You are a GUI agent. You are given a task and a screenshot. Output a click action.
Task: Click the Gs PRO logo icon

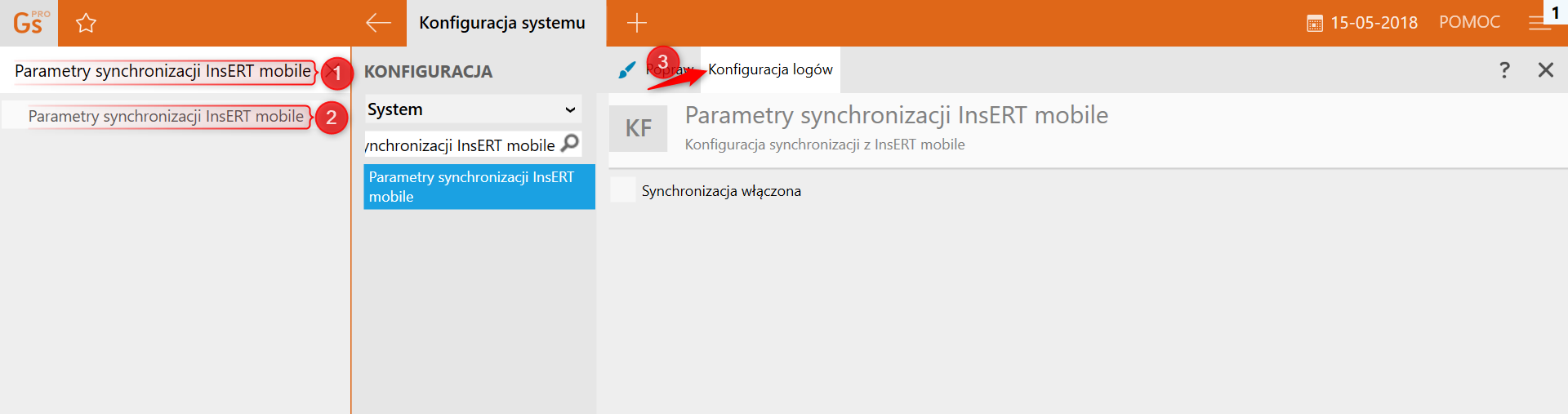point(29,23)
